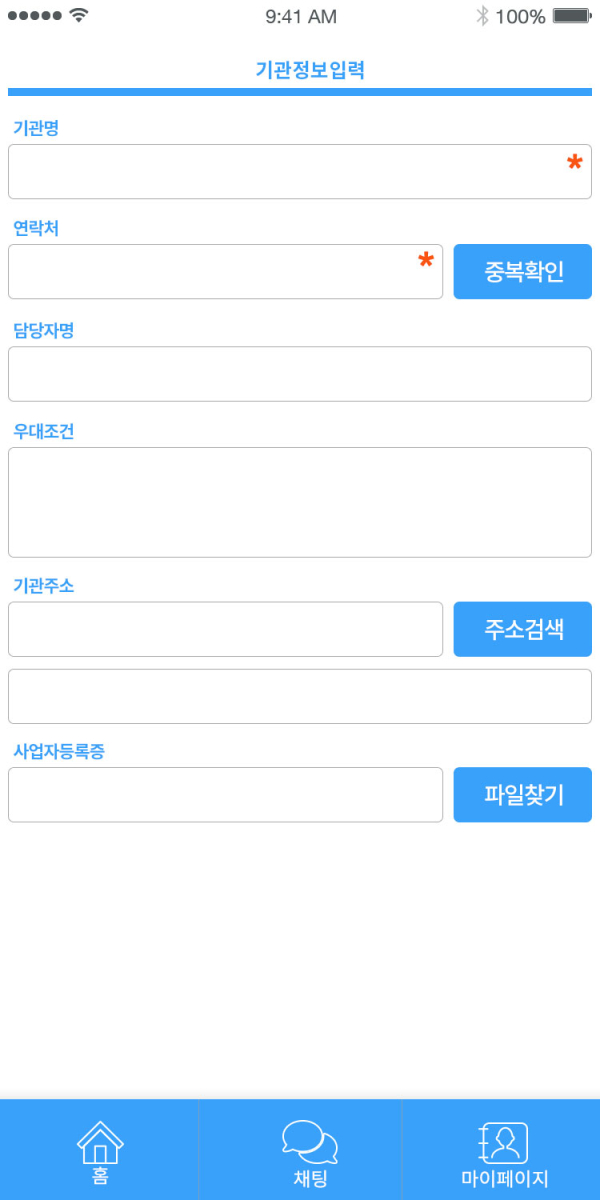
Task: Focus the 담당자명 input field
Action: [300, 374]
